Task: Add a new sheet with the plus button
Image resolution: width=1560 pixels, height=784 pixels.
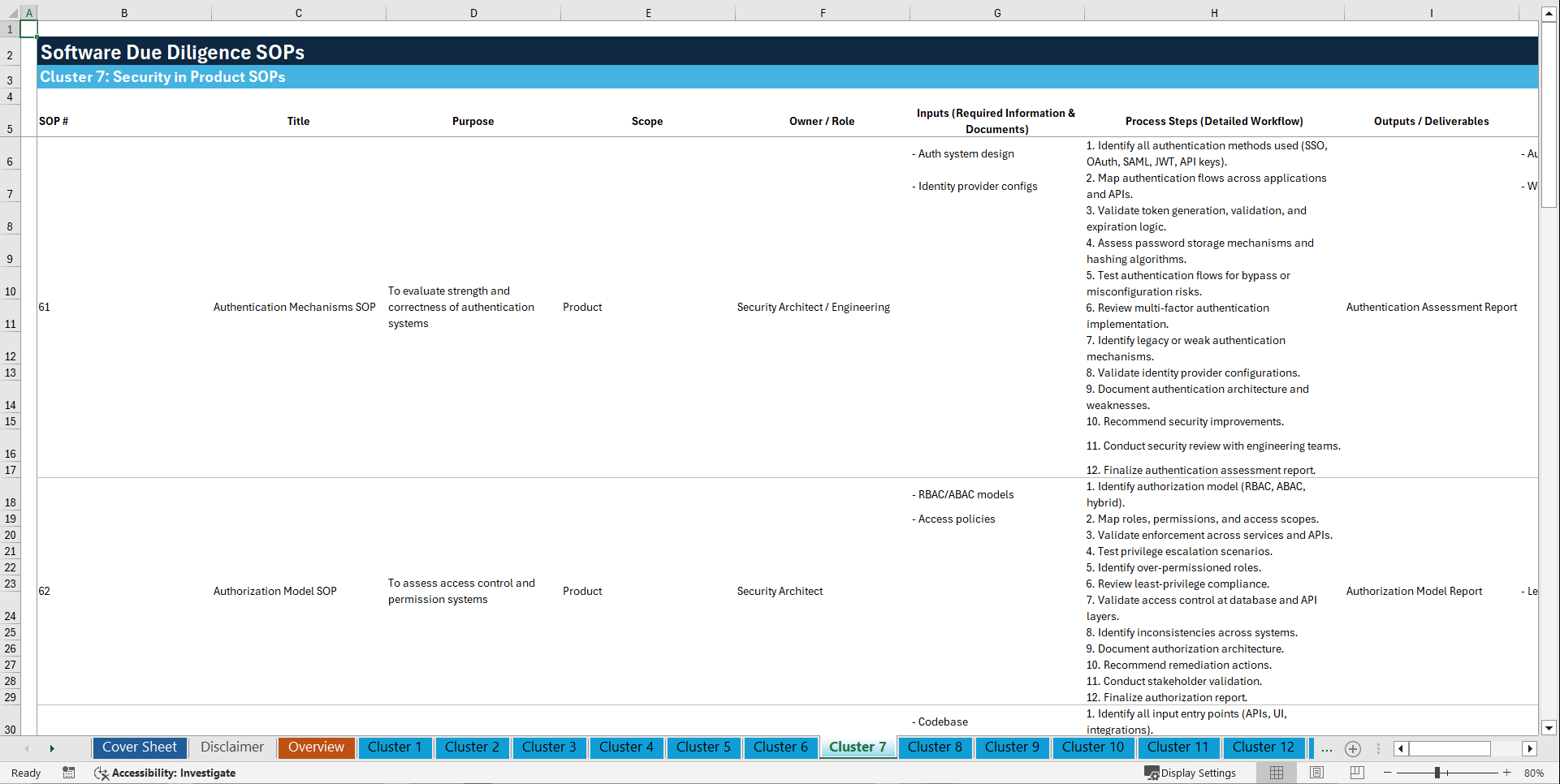Action: 1353,747
